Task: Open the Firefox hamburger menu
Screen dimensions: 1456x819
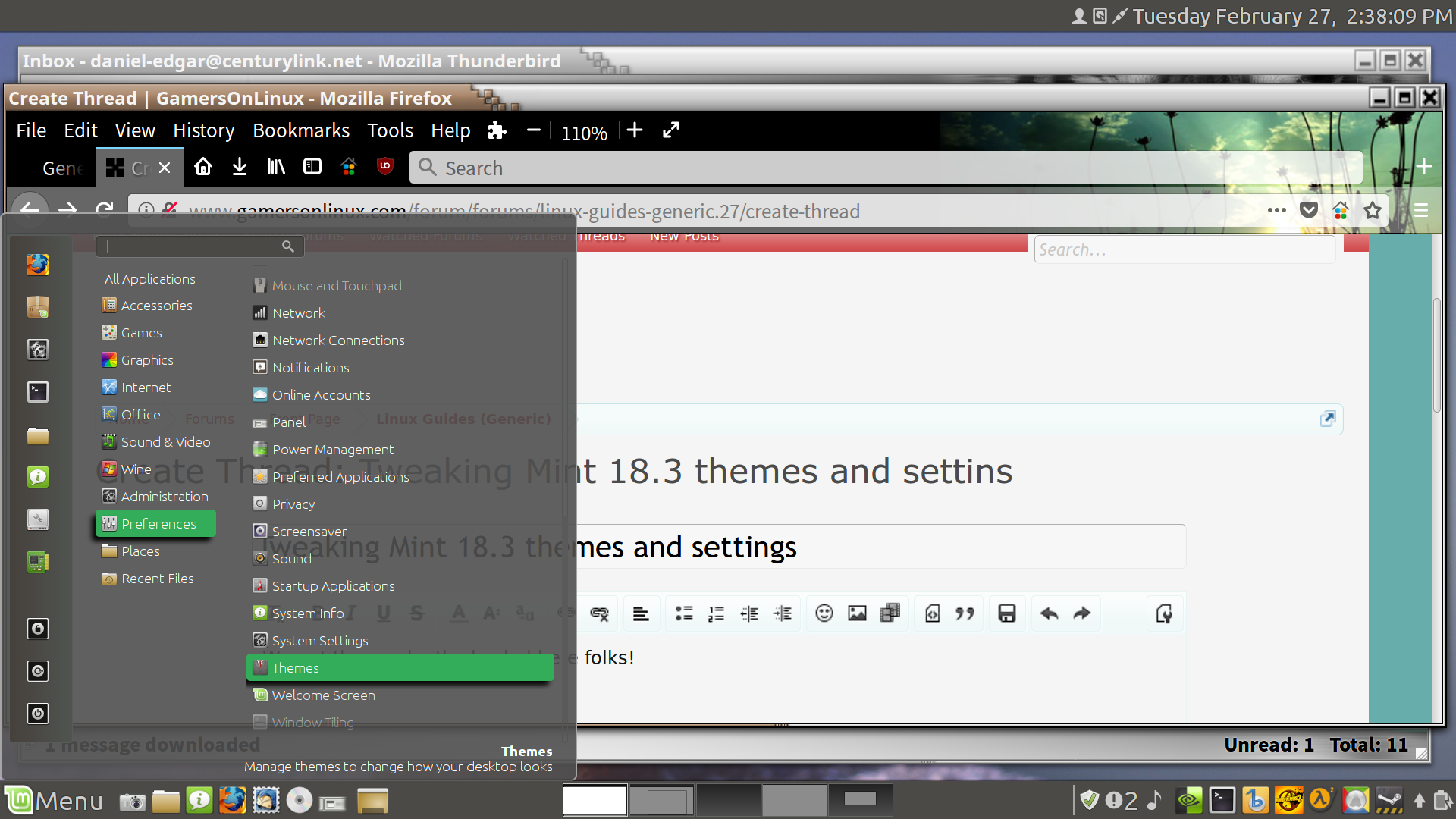Action: pos(1421,210)
